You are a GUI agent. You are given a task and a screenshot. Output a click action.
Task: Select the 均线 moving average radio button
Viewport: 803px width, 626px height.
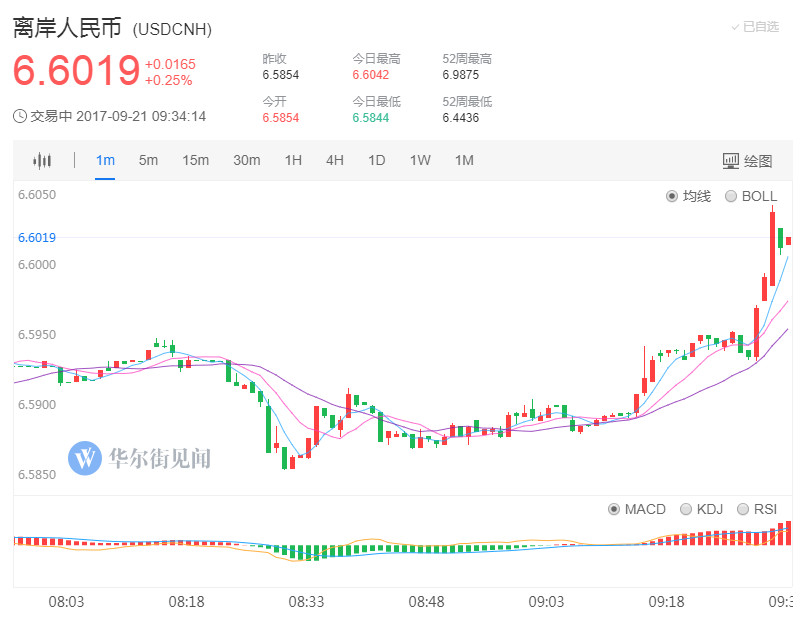(672, 196)
